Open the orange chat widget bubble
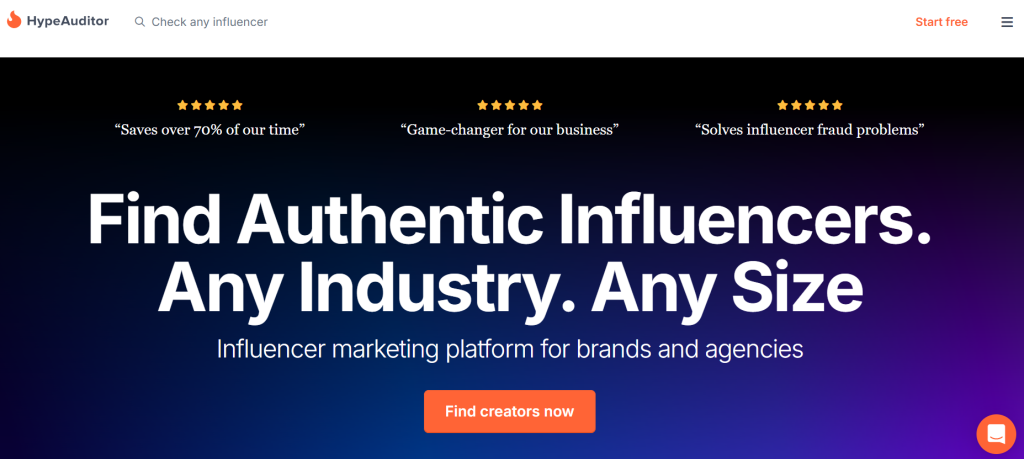This screenshot has width=1024, height=459. coord(995,433)
